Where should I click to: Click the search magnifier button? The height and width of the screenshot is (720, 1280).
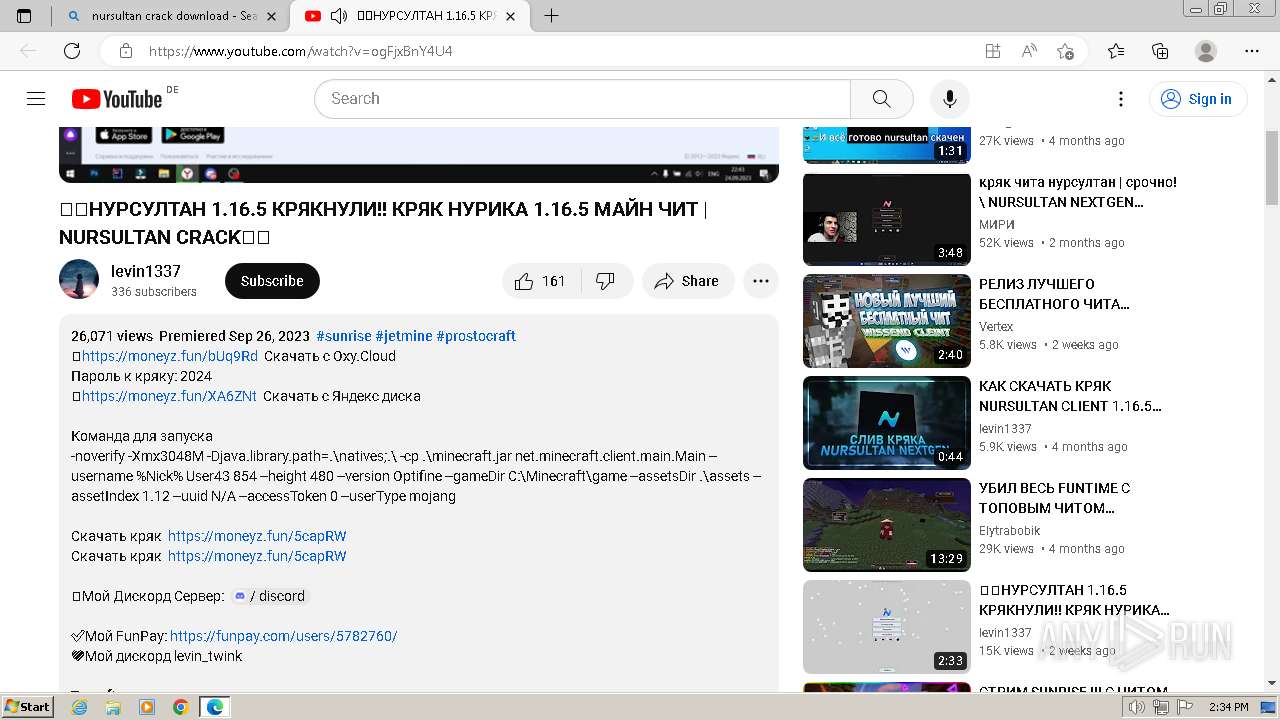point(881,98)
